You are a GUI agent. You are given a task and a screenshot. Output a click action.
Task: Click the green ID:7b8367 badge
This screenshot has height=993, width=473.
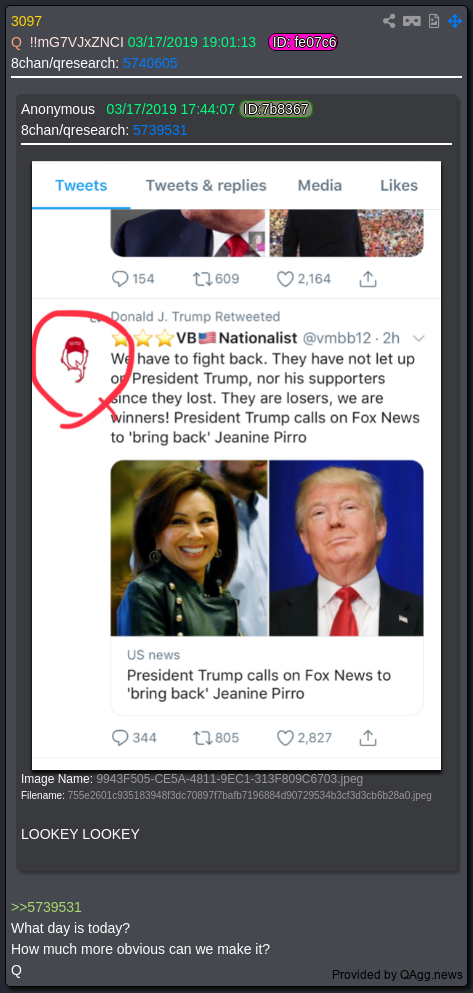click(x=276, y=110)
